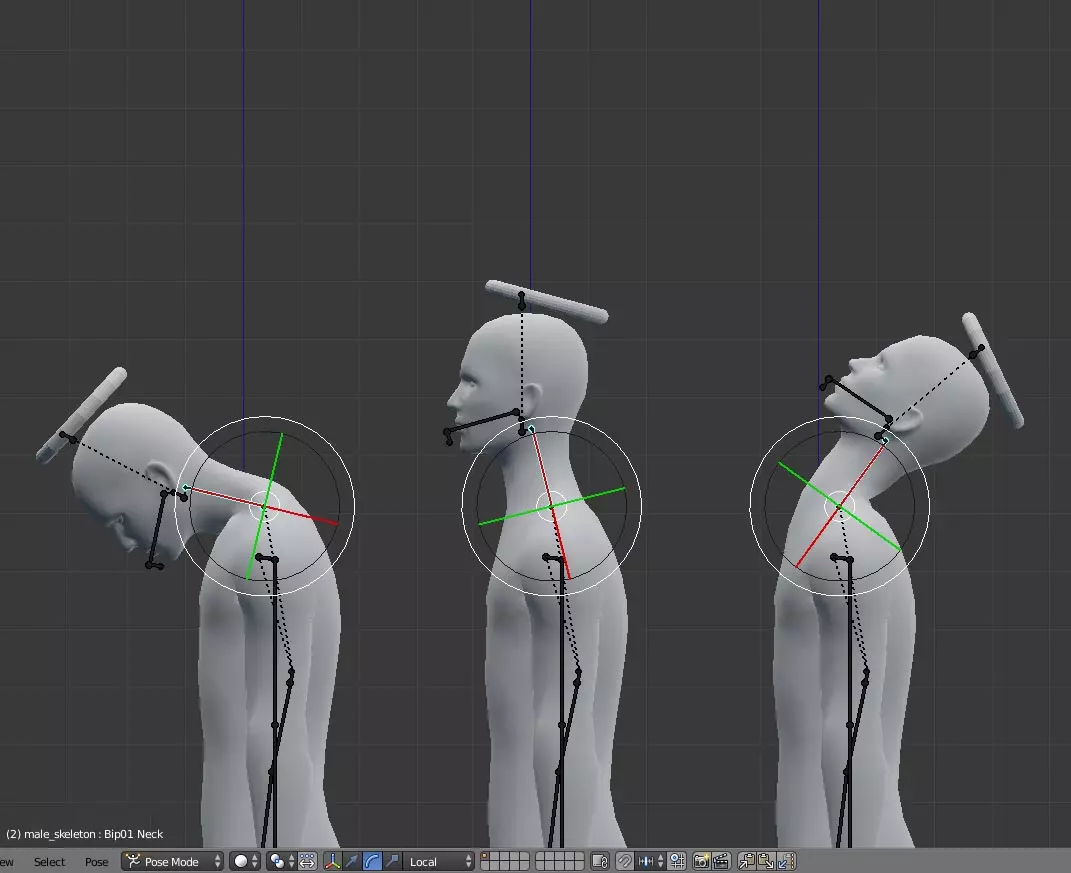Open the Select menu

click(x=49, y=861)
